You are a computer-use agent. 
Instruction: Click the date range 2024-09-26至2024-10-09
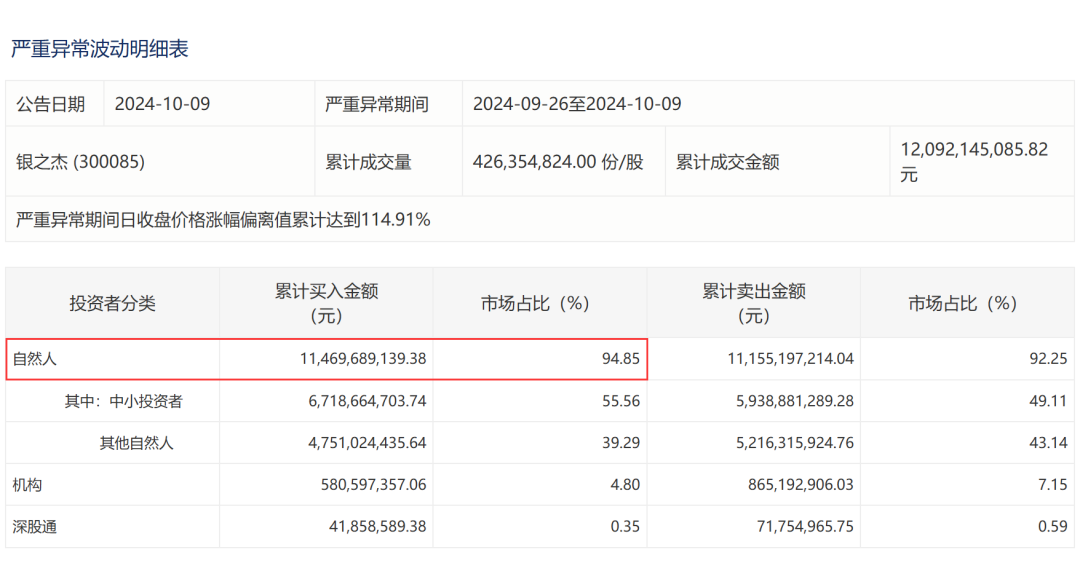pyautogui.click(x=576, y=104)
